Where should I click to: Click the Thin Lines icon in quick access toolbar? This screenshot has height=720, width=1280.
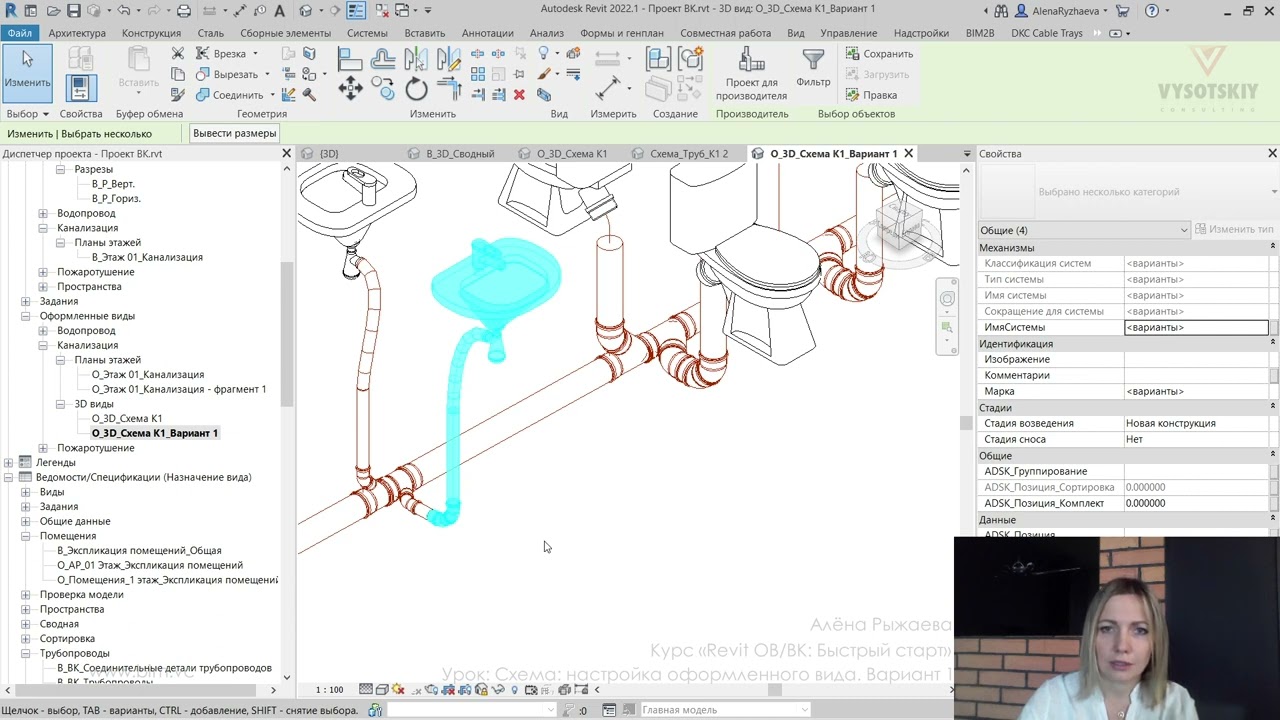click(x=356, y=11)
